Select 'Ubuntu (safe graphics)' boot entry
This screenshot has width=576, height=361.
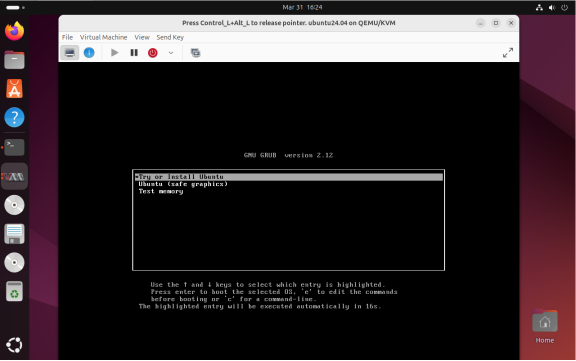click(289, 184)
